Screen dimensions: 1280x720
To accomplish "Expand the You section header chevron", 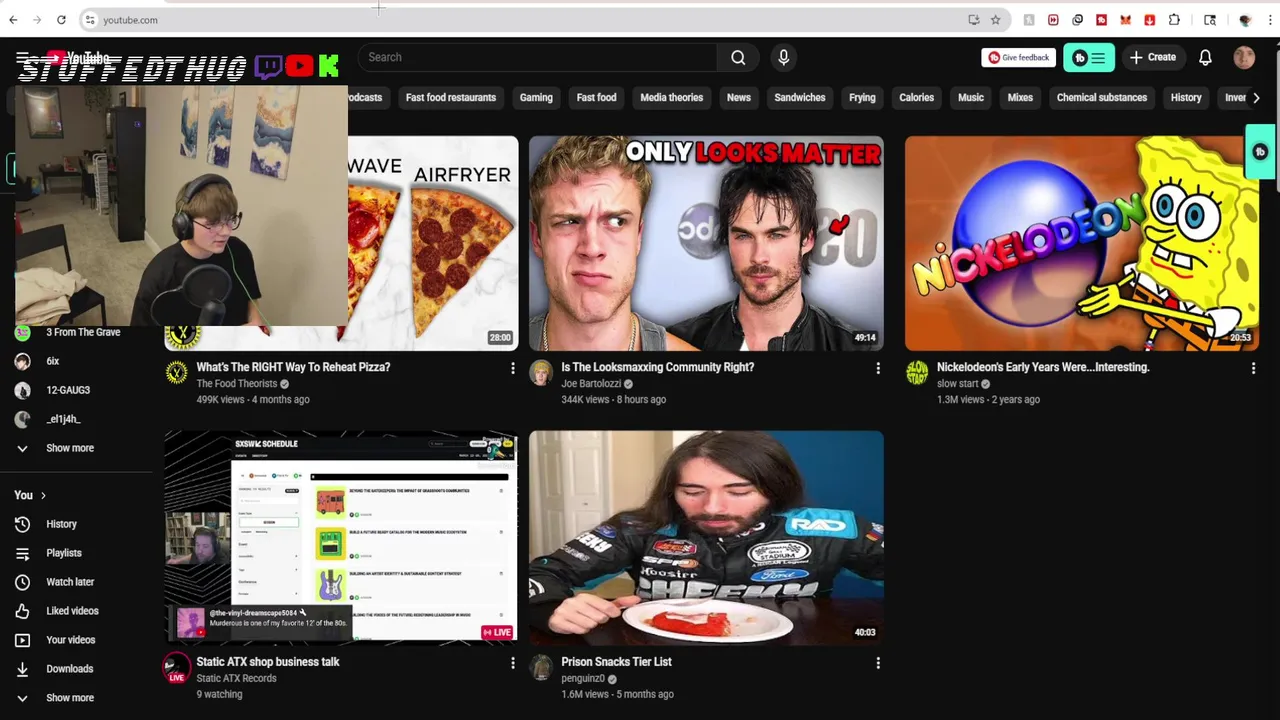I will coord(43,495).
